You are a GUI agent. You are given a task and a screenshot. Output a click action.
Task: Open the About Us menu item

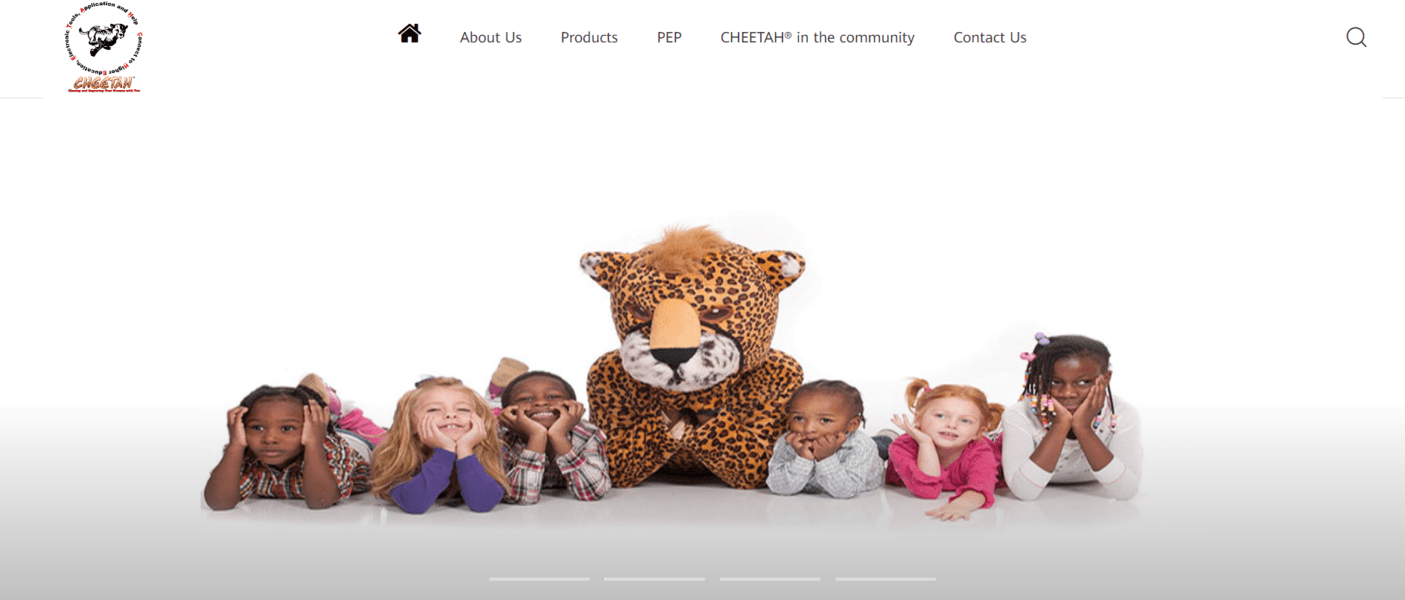(x=491, y=37)
